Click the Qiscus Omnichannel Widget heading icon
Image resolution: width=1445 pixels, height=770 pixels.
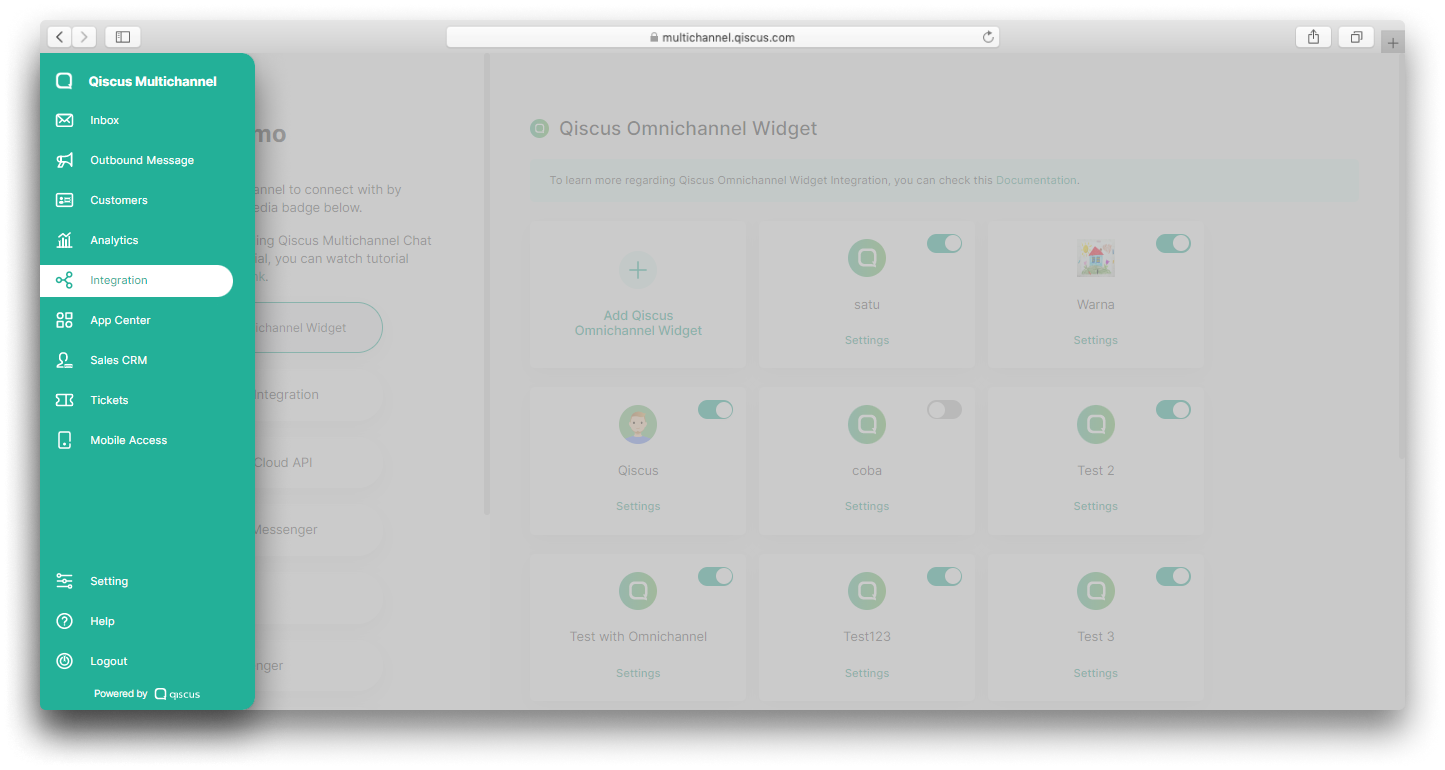coord(540,128)
